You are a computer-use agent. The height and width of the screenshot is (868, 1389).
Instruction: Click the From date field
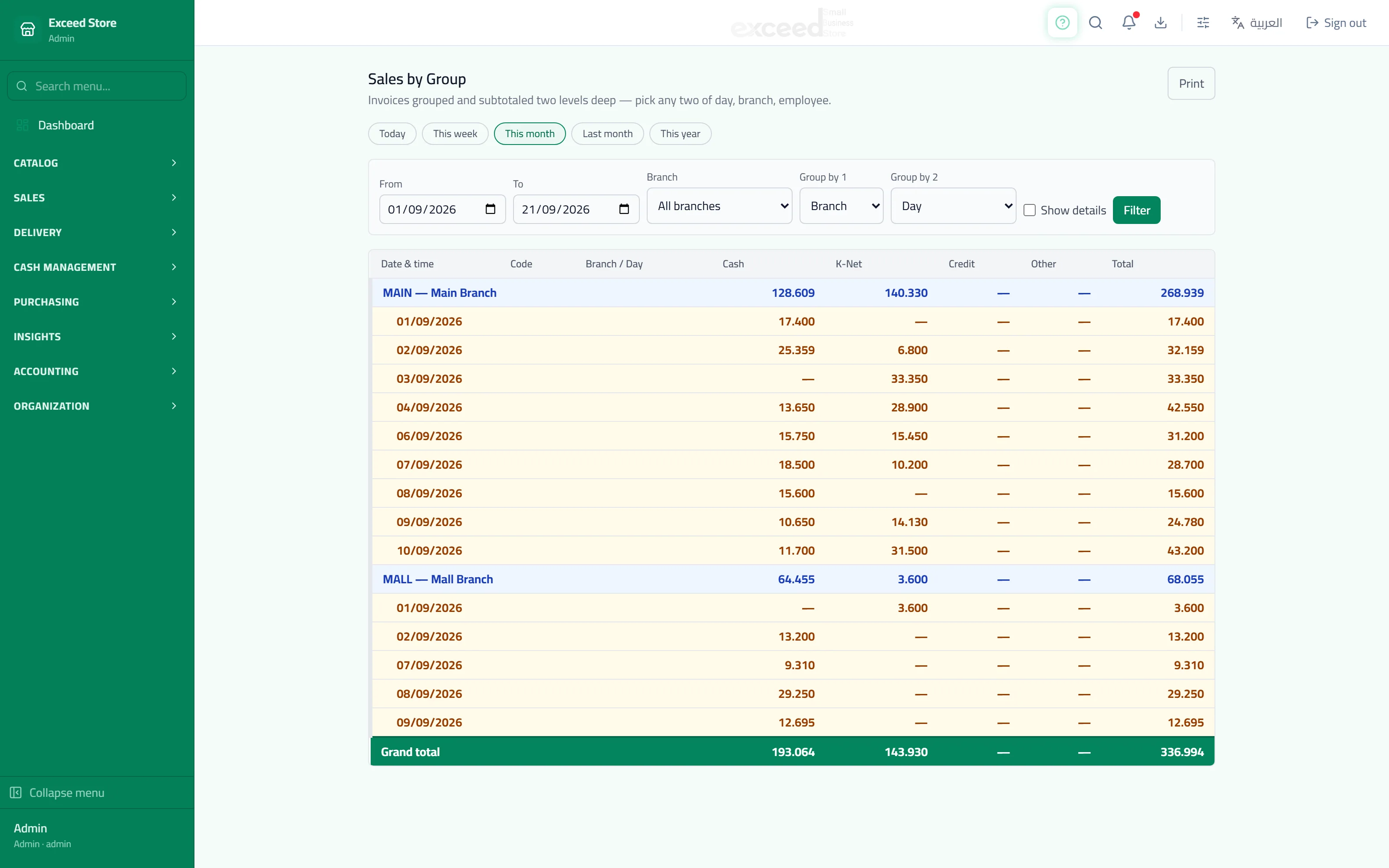[x=442, y=209]
